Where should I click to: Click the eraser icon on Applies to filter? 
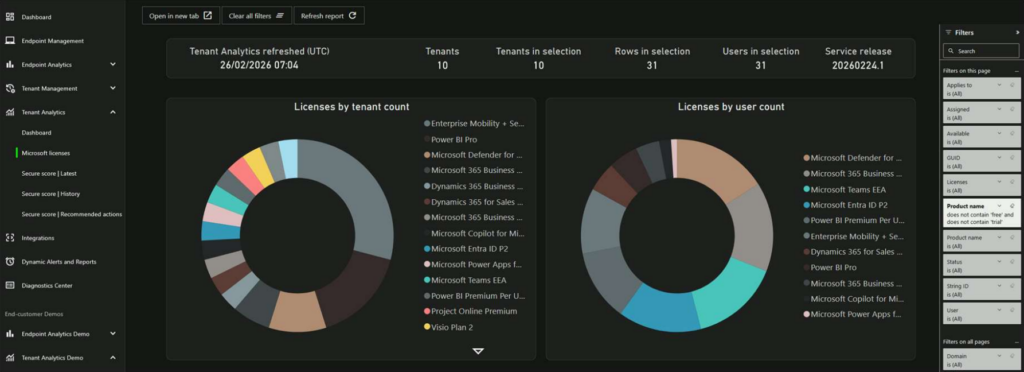click(1012, 85)
